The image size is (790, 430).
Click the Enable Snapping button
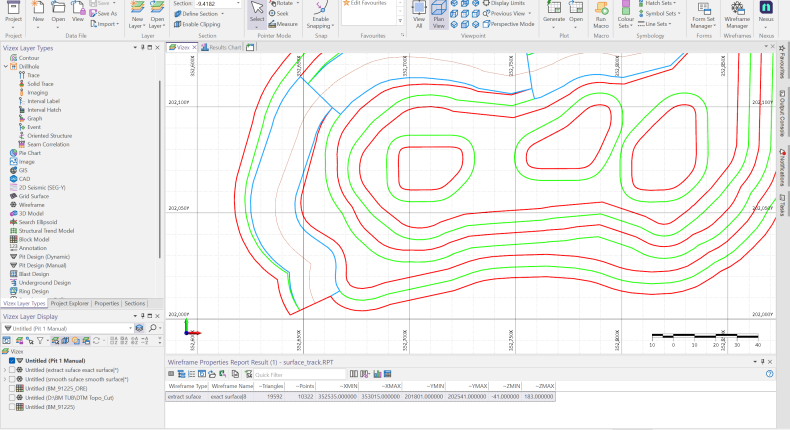(x=320, y=15)
